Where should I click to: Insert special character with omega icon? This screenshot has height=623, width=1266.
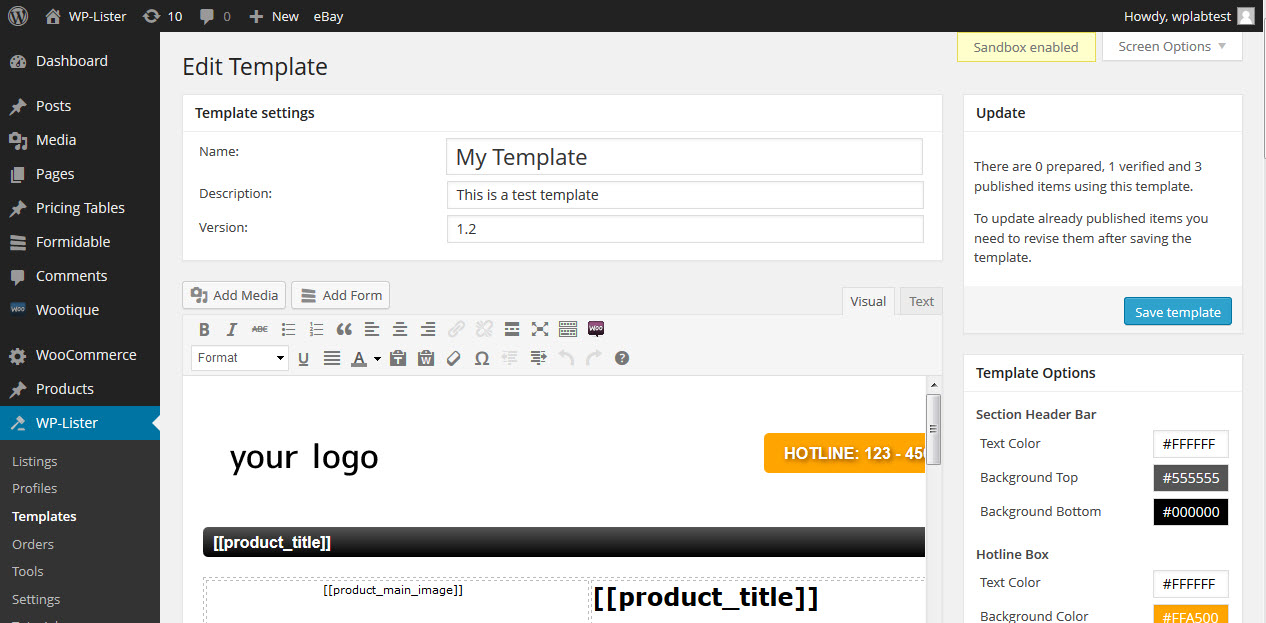pos(482,358)
